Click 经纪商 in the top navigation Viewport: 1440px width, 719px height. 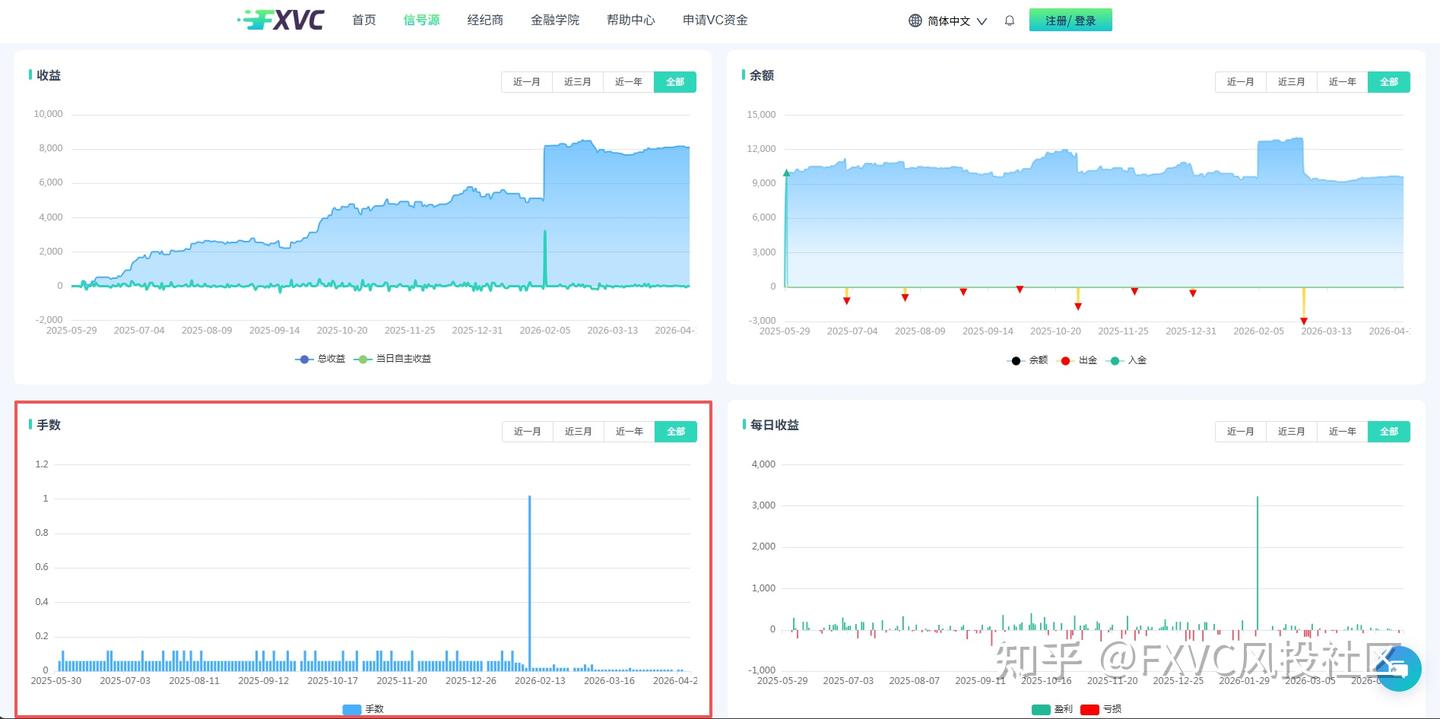click(x=485, y=19)
